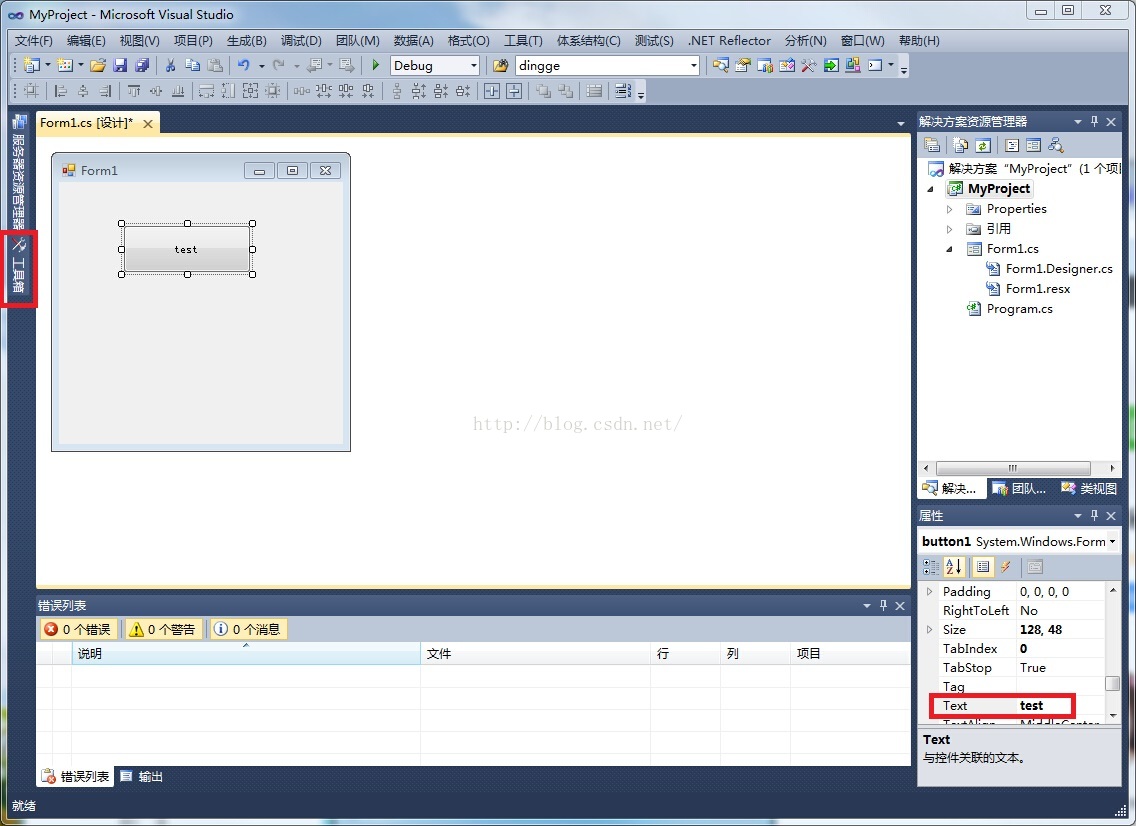Open the dingge find combo box dropdown

[x=693, y=66]
